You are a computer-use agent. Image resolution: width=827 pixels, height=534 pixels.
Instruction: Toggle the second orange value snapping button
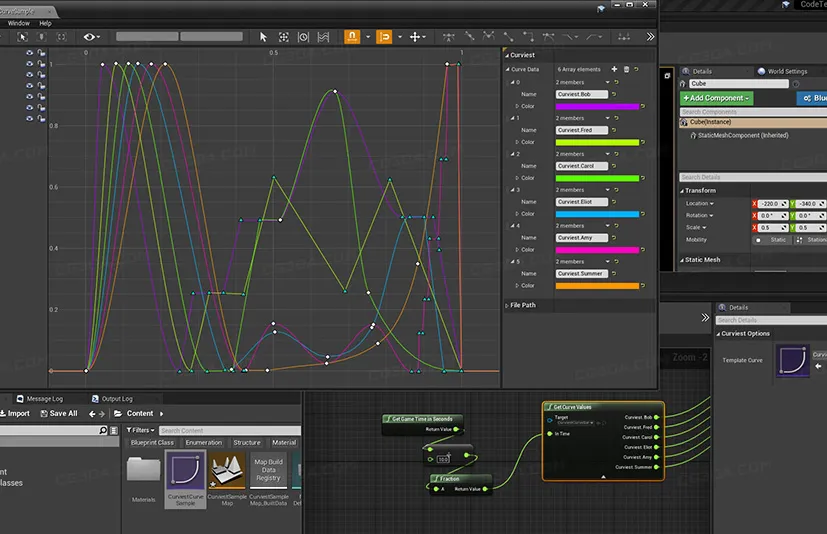384,36
